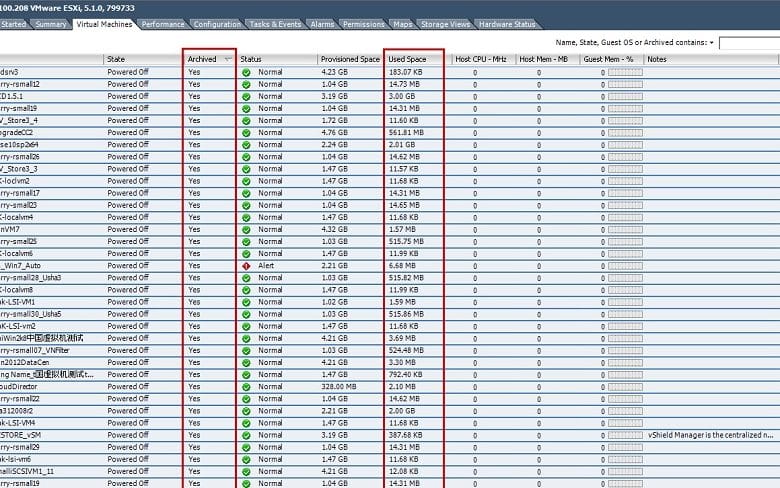780x488 pixels.
Task: Click the status icon in alliSCSIVM1_11 row
Action: (246, 472)
